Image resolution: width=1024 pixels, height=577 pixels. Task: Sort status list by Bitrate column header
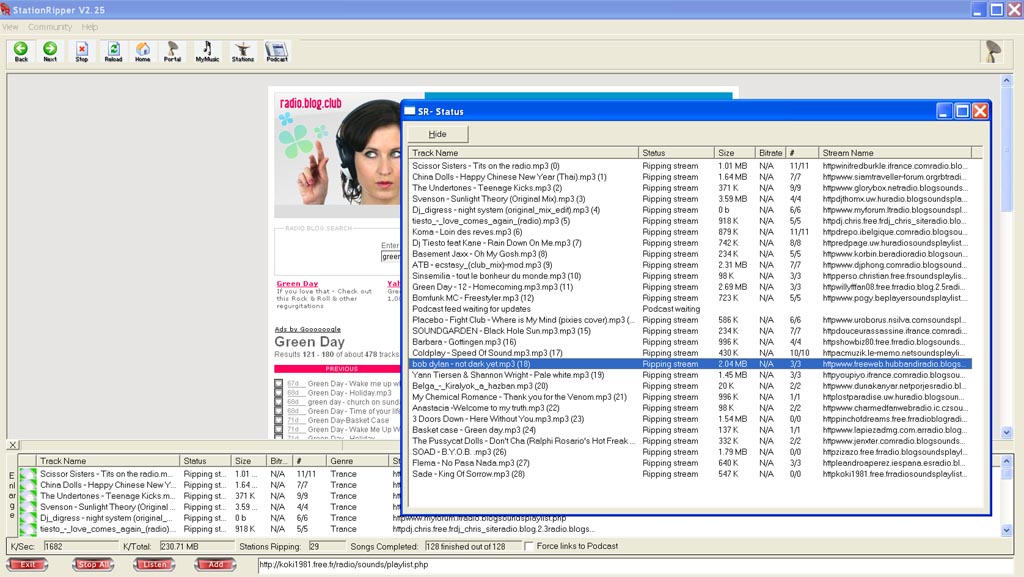pos(771,153)
